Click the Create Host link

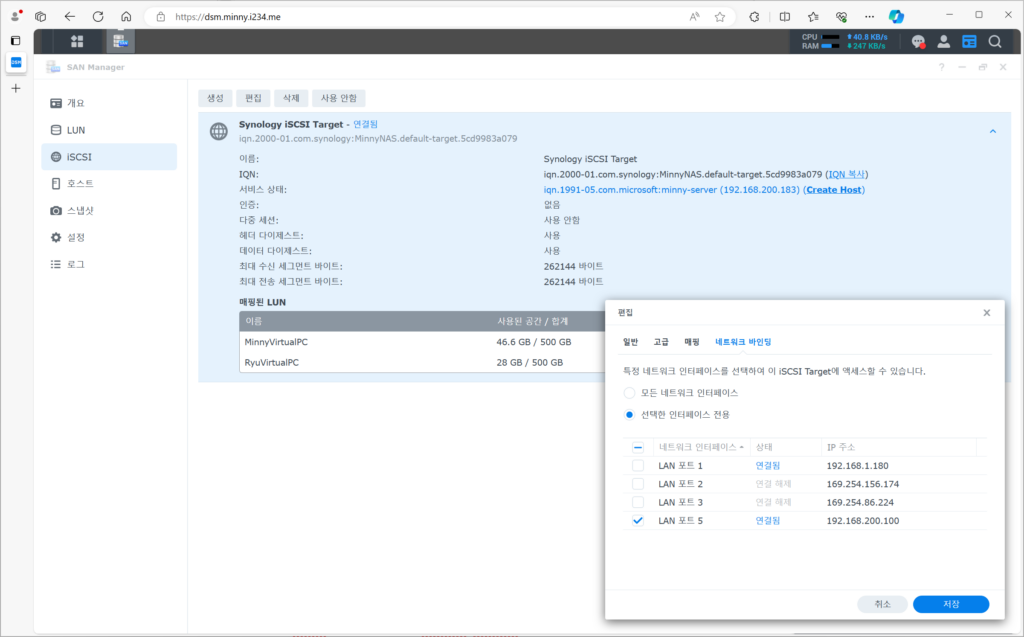point(833,190)
